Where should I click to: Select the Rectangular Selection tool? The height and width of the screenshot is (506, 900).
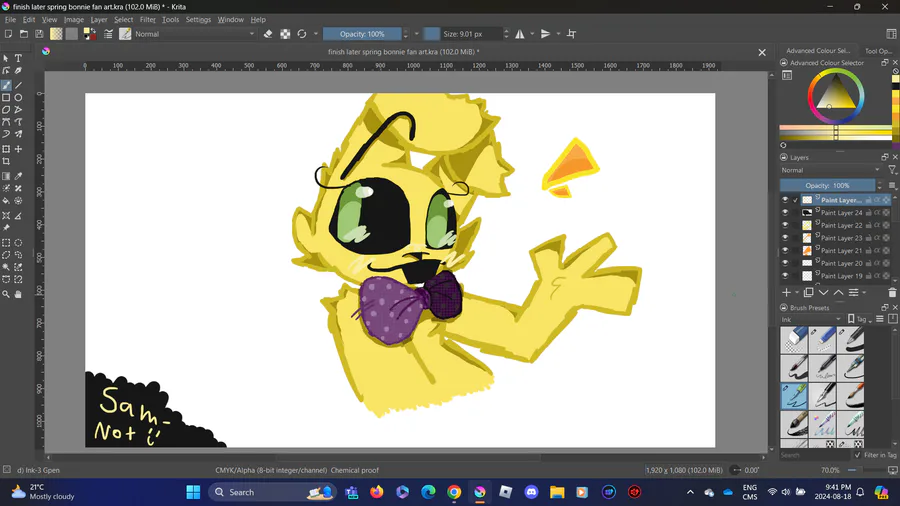[6, 243]
